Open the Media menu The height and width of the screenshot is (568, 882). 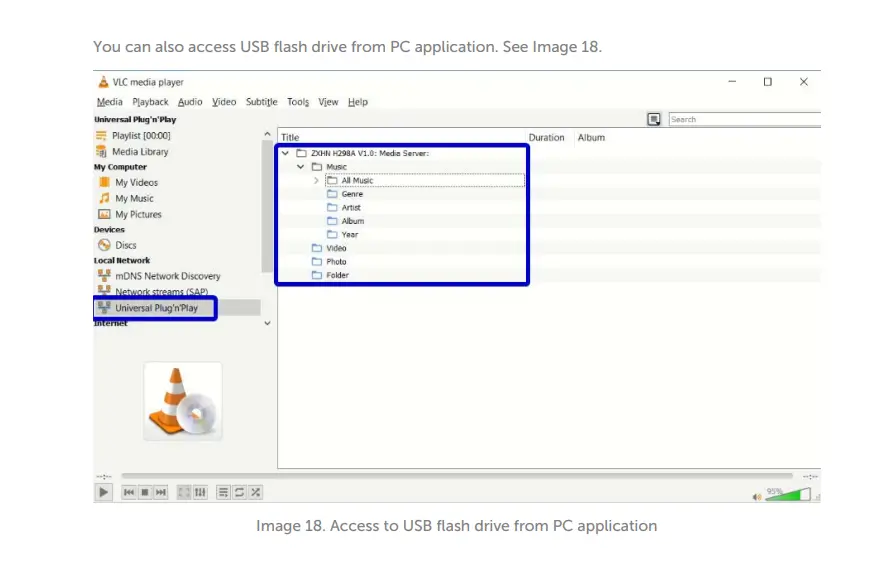[109, 102]
